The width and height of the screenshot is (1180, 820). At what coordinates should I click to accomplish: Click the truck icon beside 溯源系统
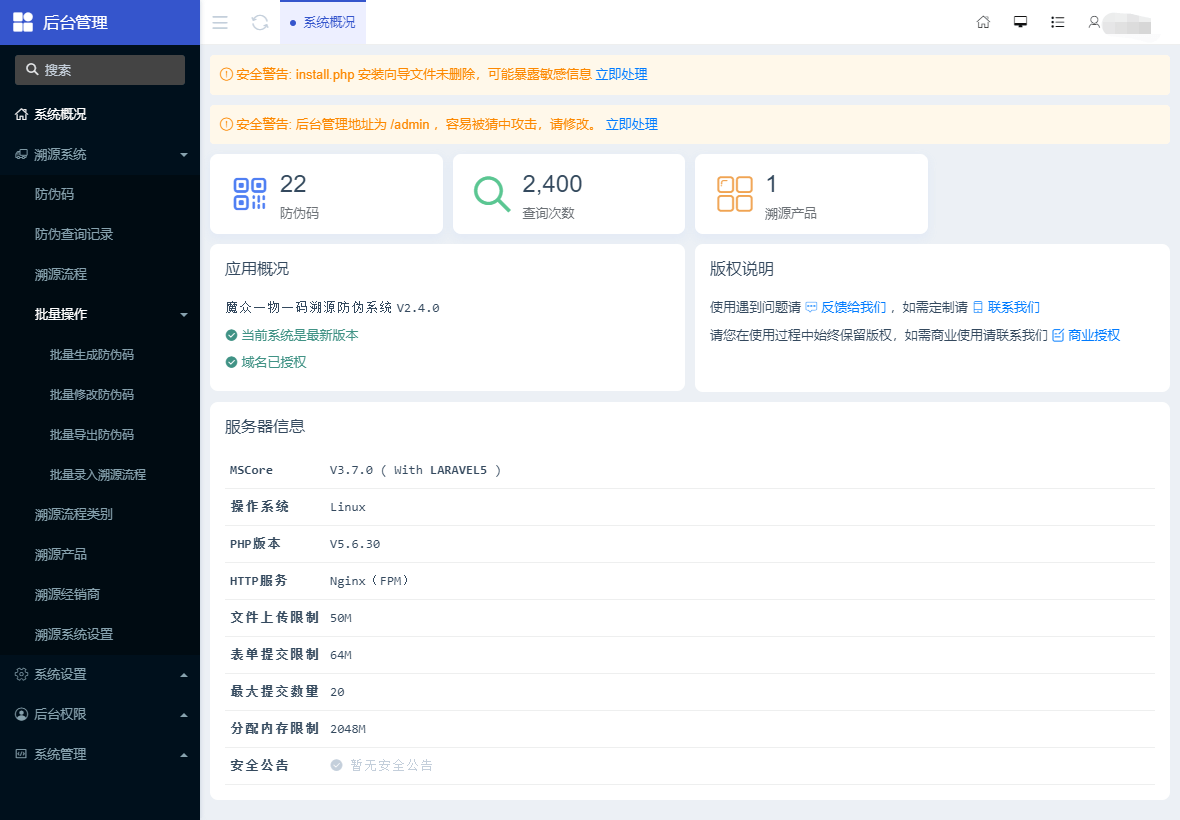21,154
